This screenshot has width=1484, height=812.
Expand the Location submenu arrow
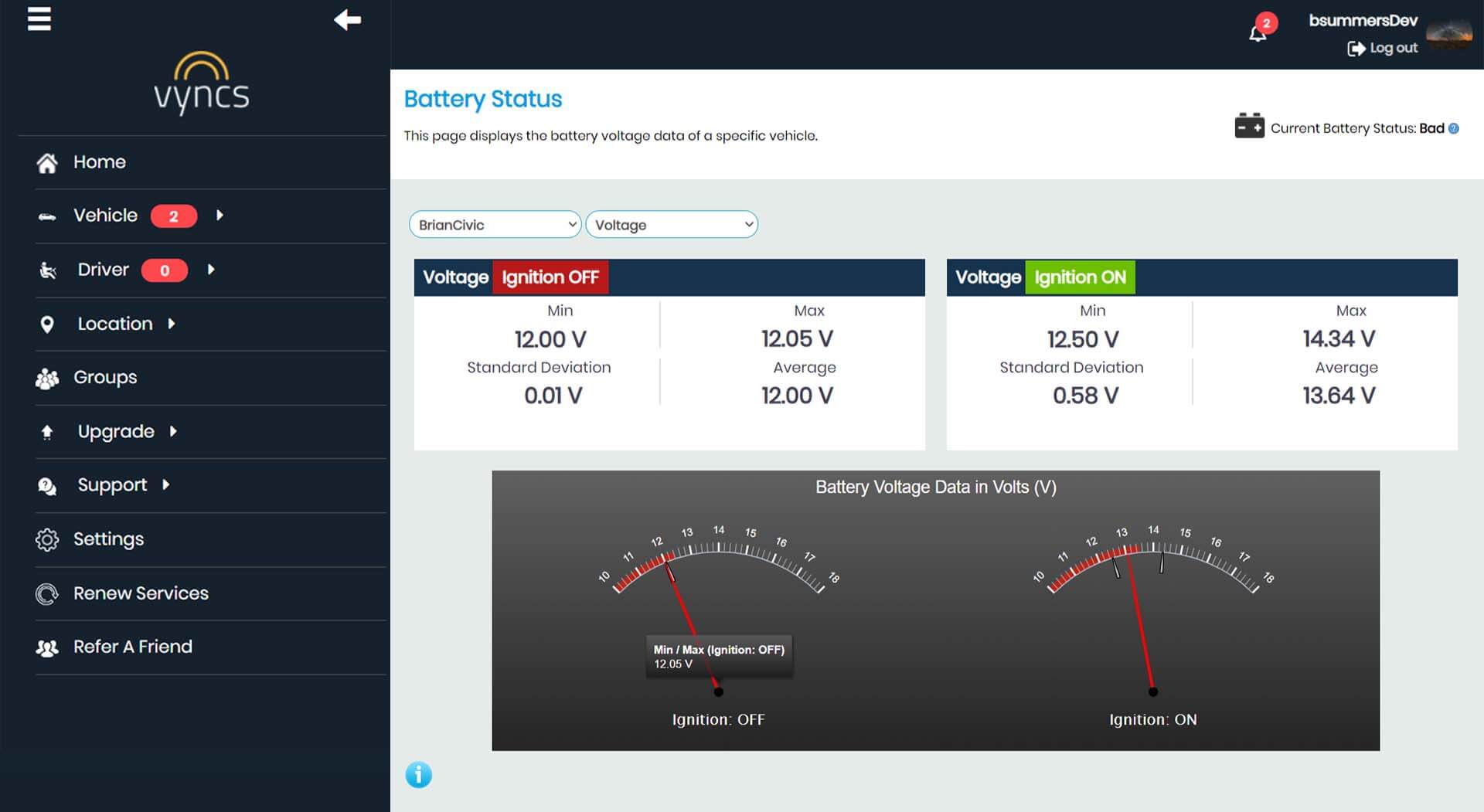[172, 324]
